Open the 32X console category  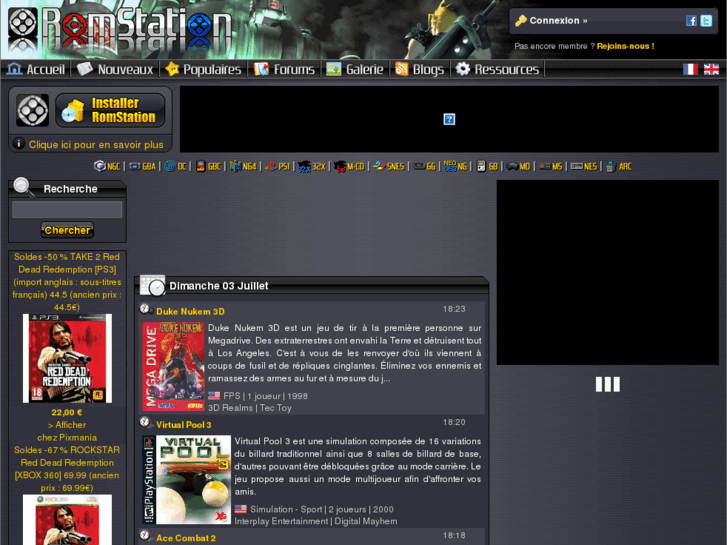[x=312, y=166]
